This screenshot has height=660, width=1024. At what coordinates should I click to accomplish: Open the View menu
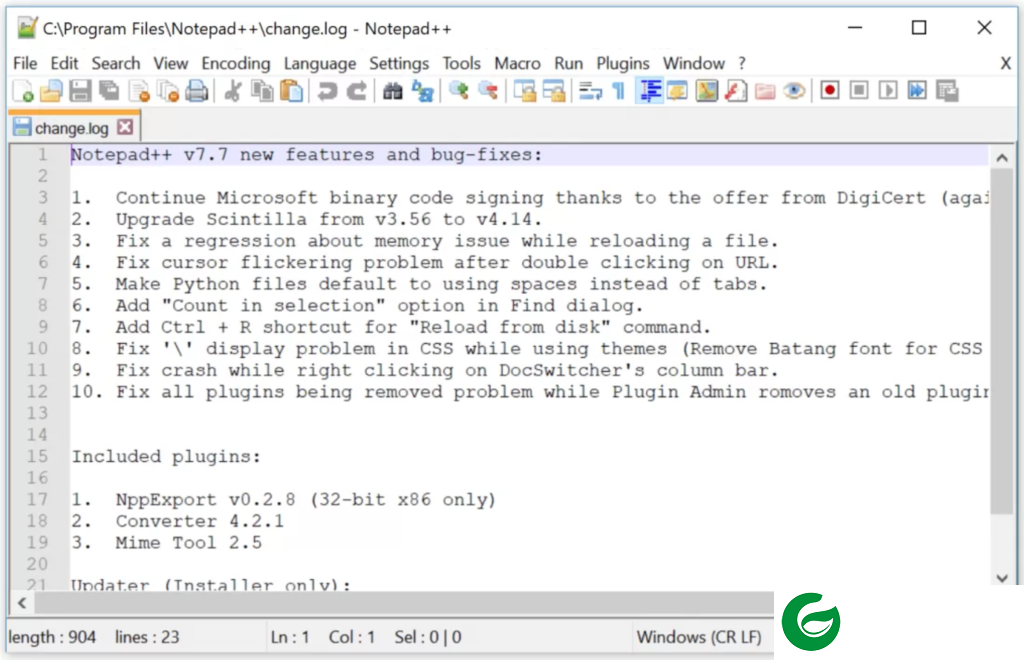tap(170, 63)
